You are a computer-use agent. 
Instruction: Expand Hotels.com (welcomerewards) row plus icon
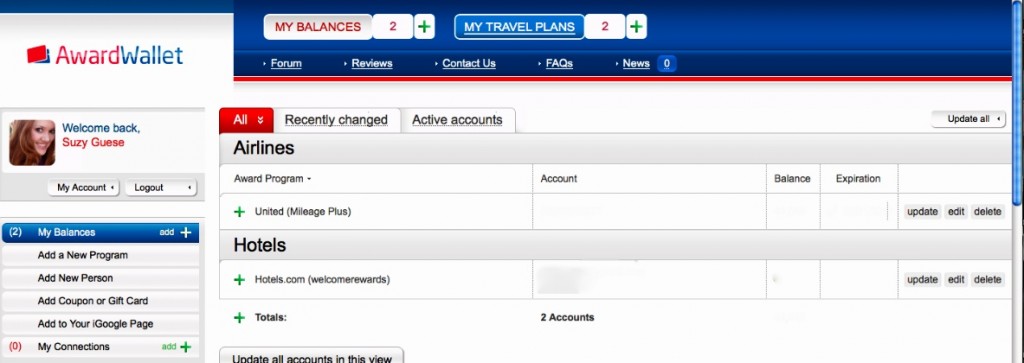240,279
